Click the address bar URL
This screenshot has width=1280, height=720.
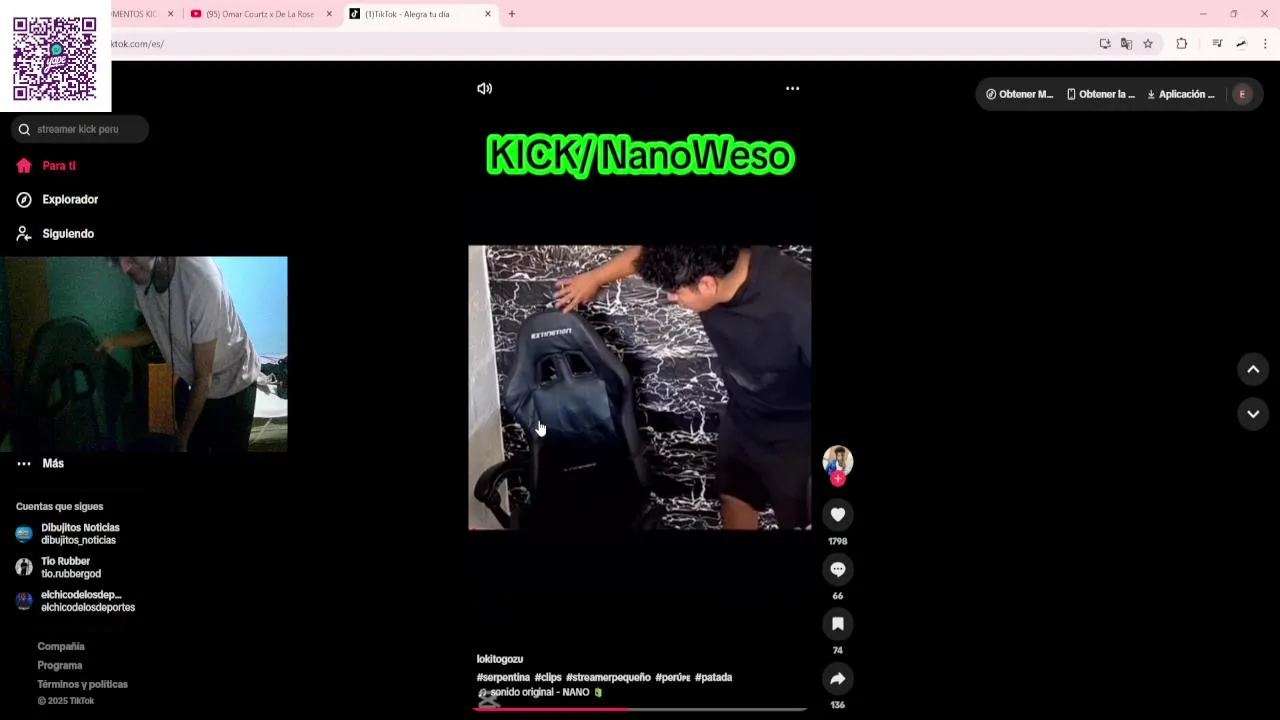tap(138, 44)
